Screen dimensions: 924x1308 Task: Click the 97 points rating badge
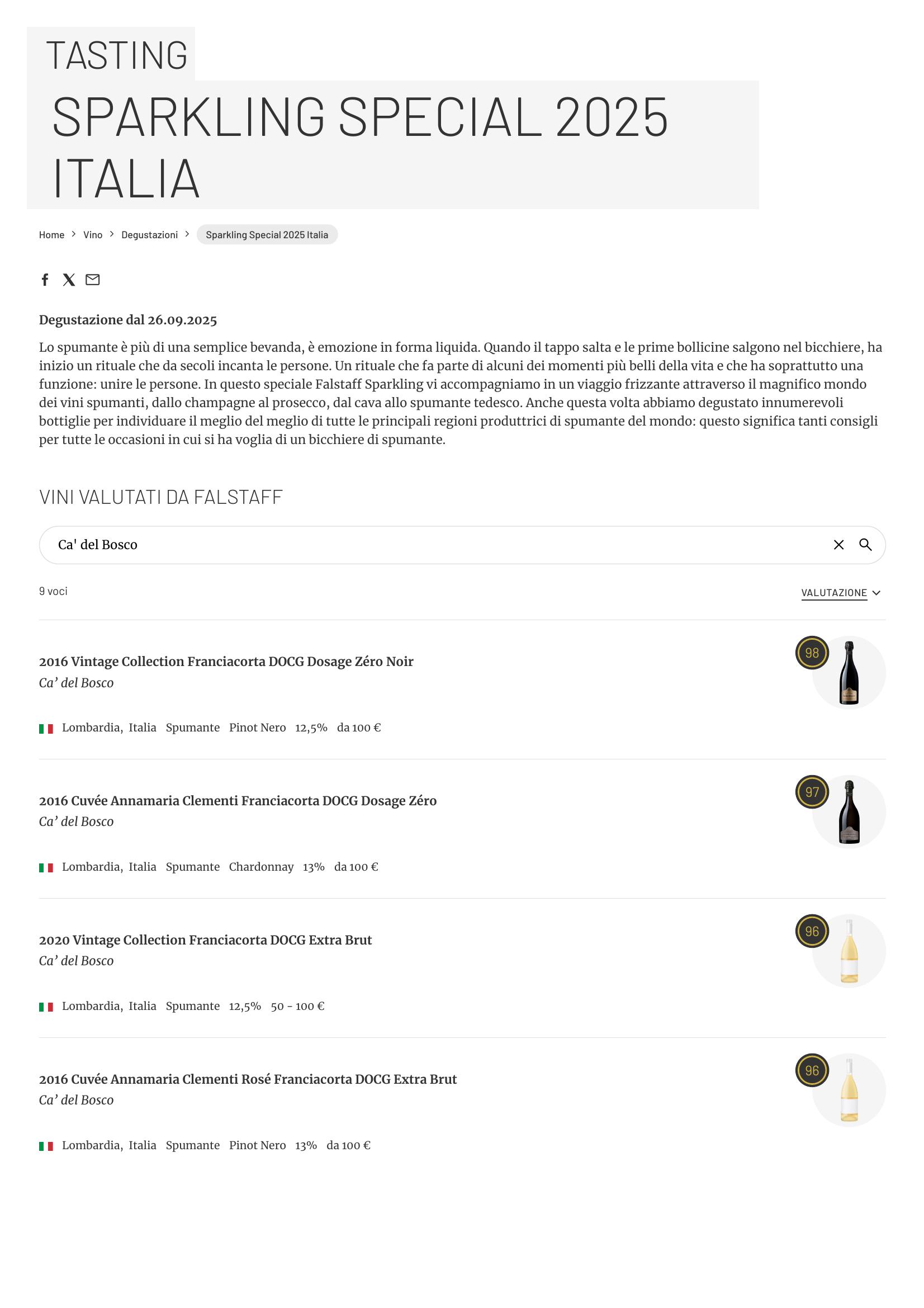coord(811,791)
